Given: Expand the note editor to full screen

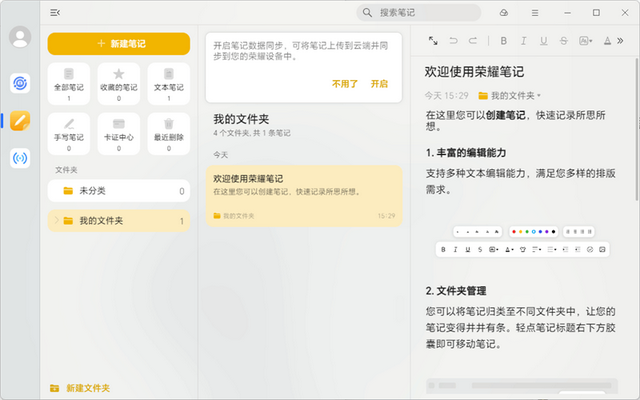Looking at the screenshot, I should click(433, 40).
